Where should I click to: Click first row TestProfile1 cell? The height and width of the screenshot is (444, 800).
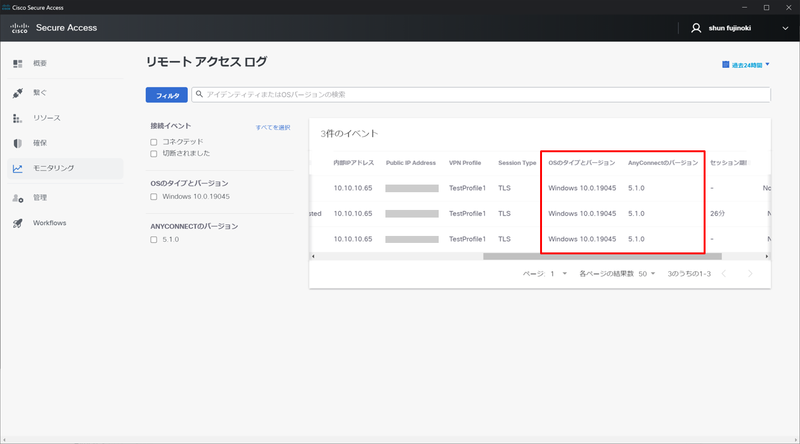pyautogui.click(x=467, y=188)
